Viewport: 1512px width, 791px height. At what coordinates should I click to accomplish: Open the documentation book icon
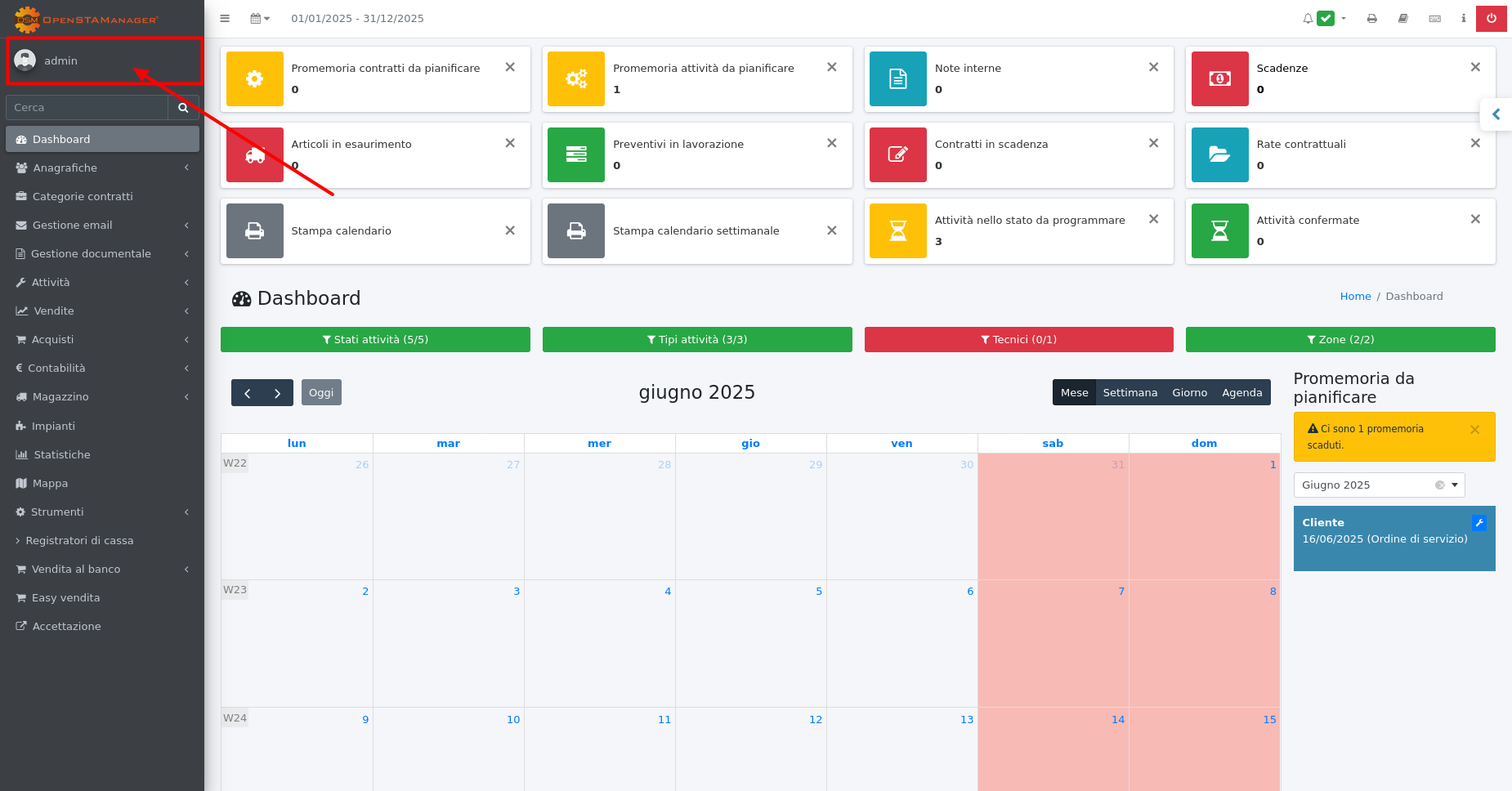(1402, 18)
